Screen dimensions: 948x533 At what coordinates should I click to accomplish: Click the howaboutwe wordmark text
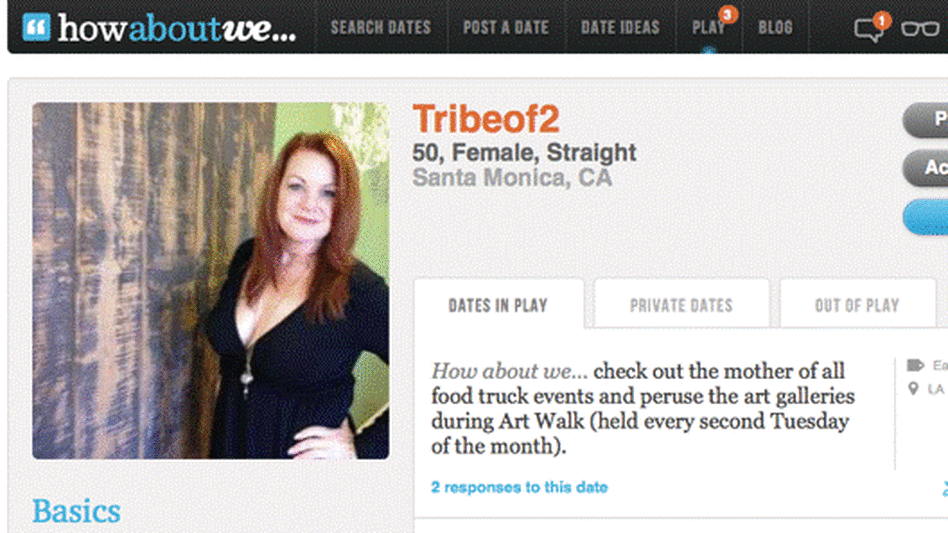pyautogui.click(x=177, y=28)
